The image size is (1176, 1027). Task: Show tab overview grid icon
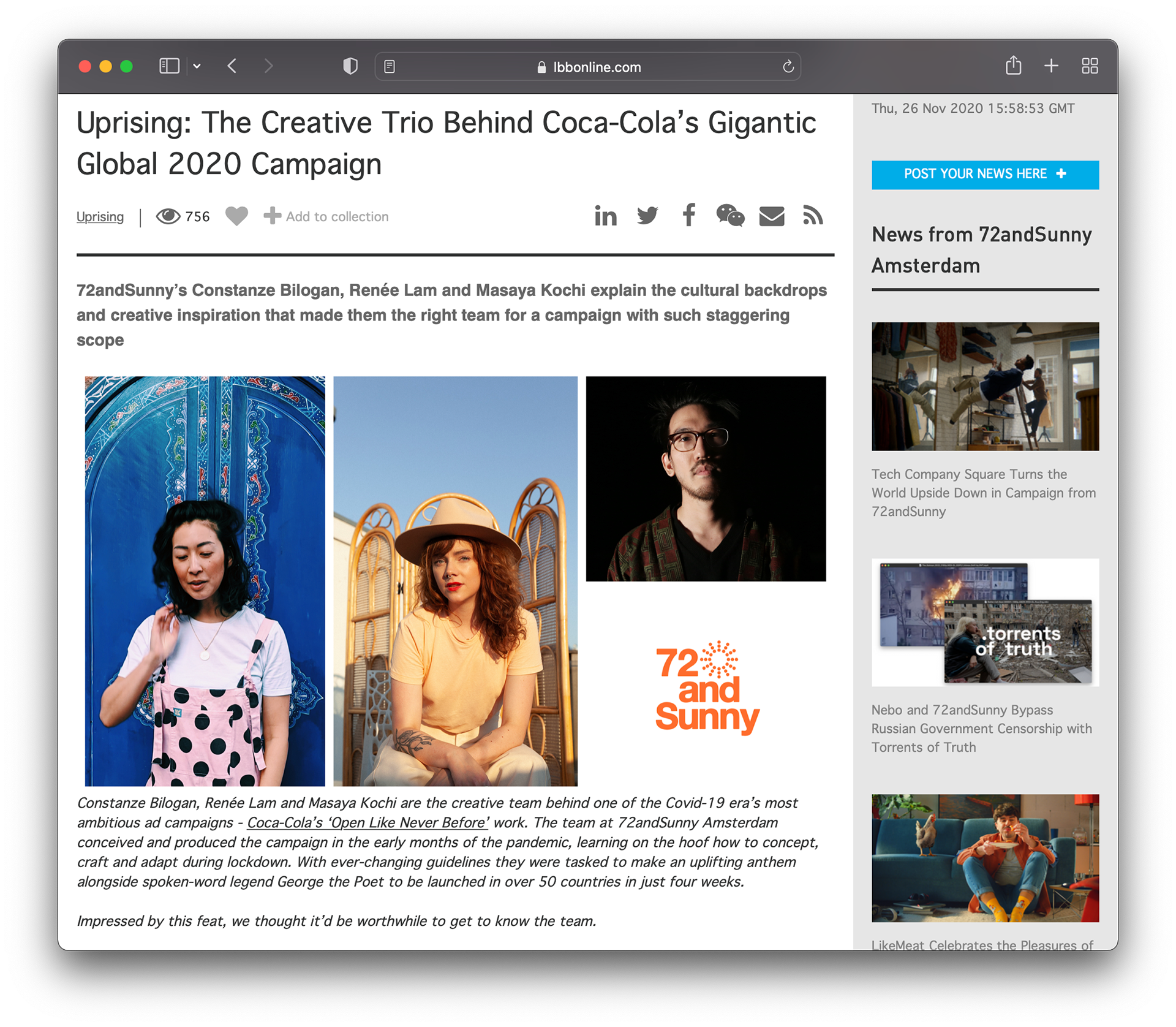point(1090,66)
